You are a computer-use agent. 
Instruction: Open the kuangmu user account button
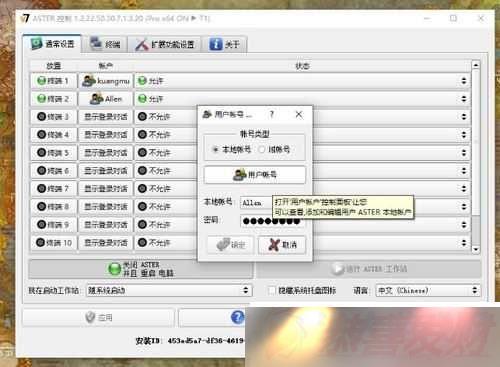105,81
